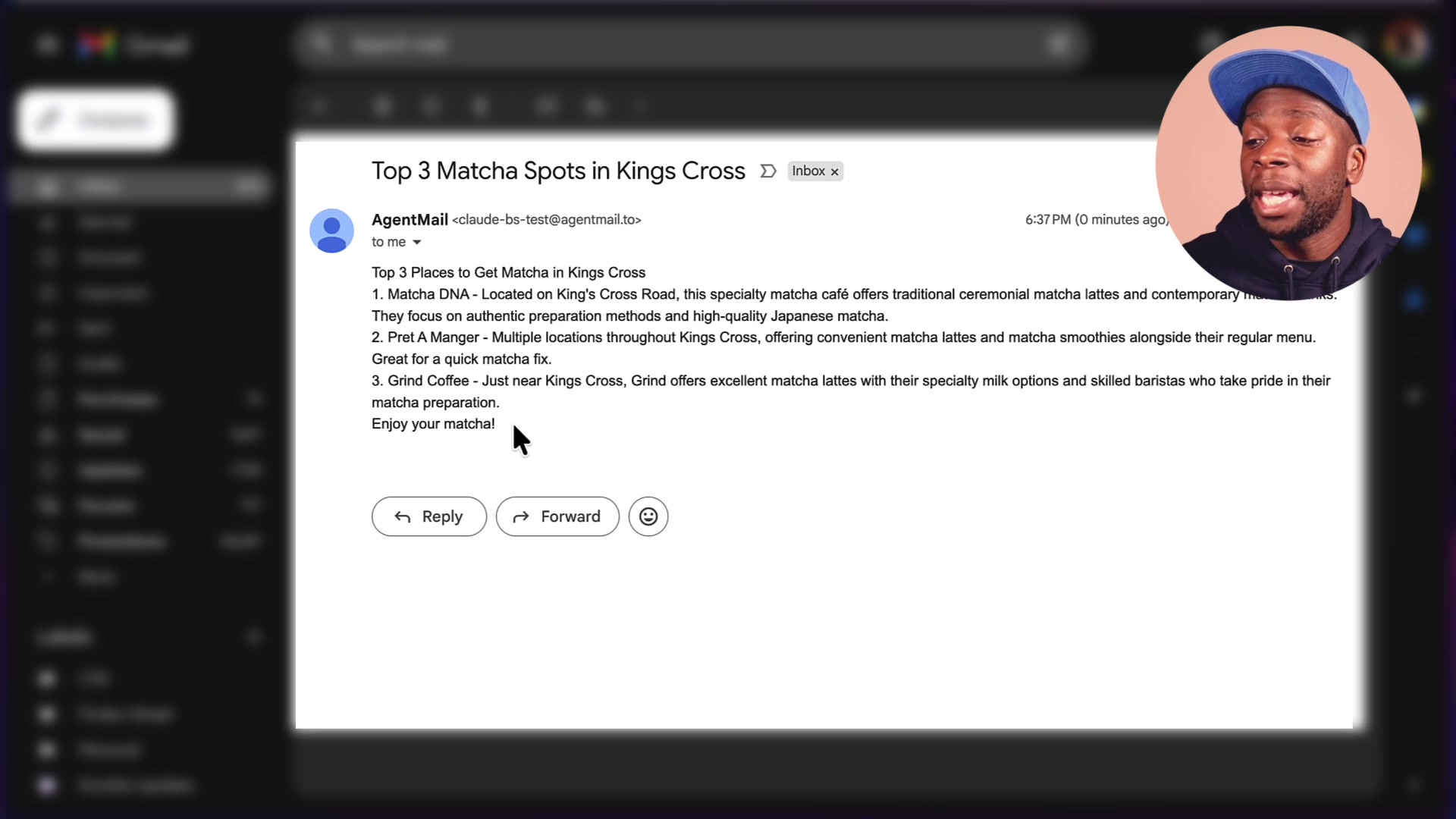Image resolution: width=1456 pixels, height=819 pixels.
Task: Click the importance marker next to subject
Action: 767,171
